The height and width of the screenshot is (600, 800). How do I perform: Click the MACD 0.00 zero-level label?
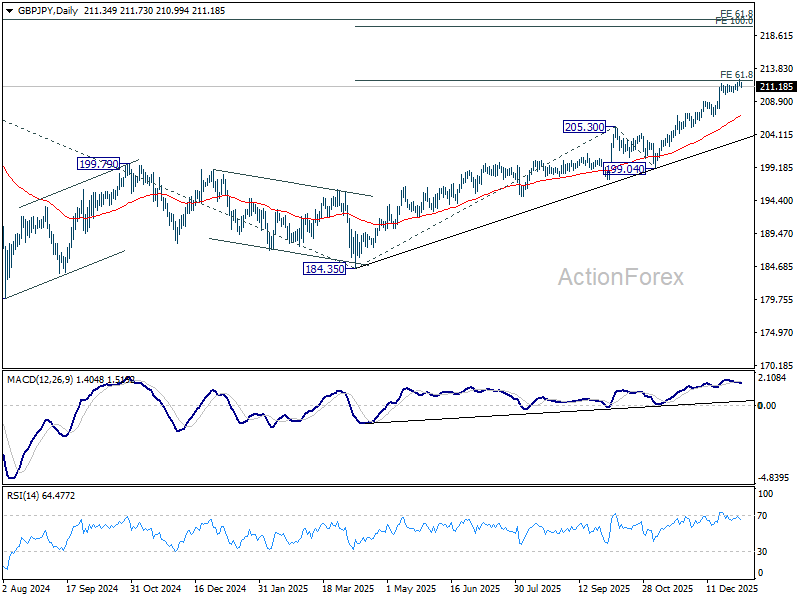768,405
